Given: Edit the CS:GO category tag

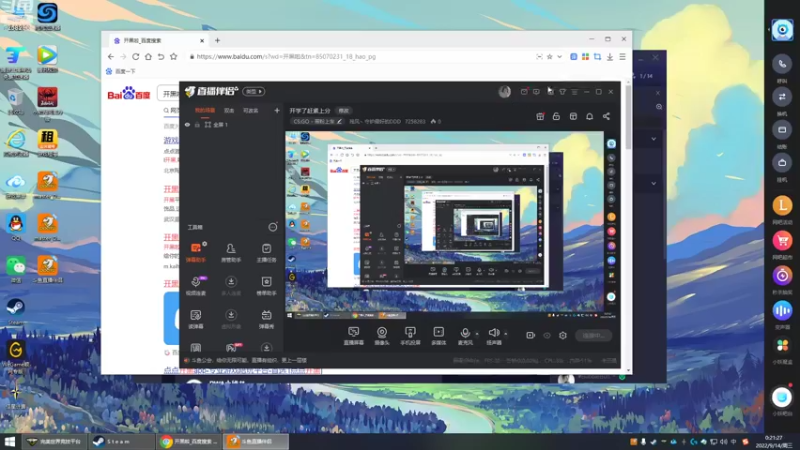Looking at the screenshot, I should (317, 121).
